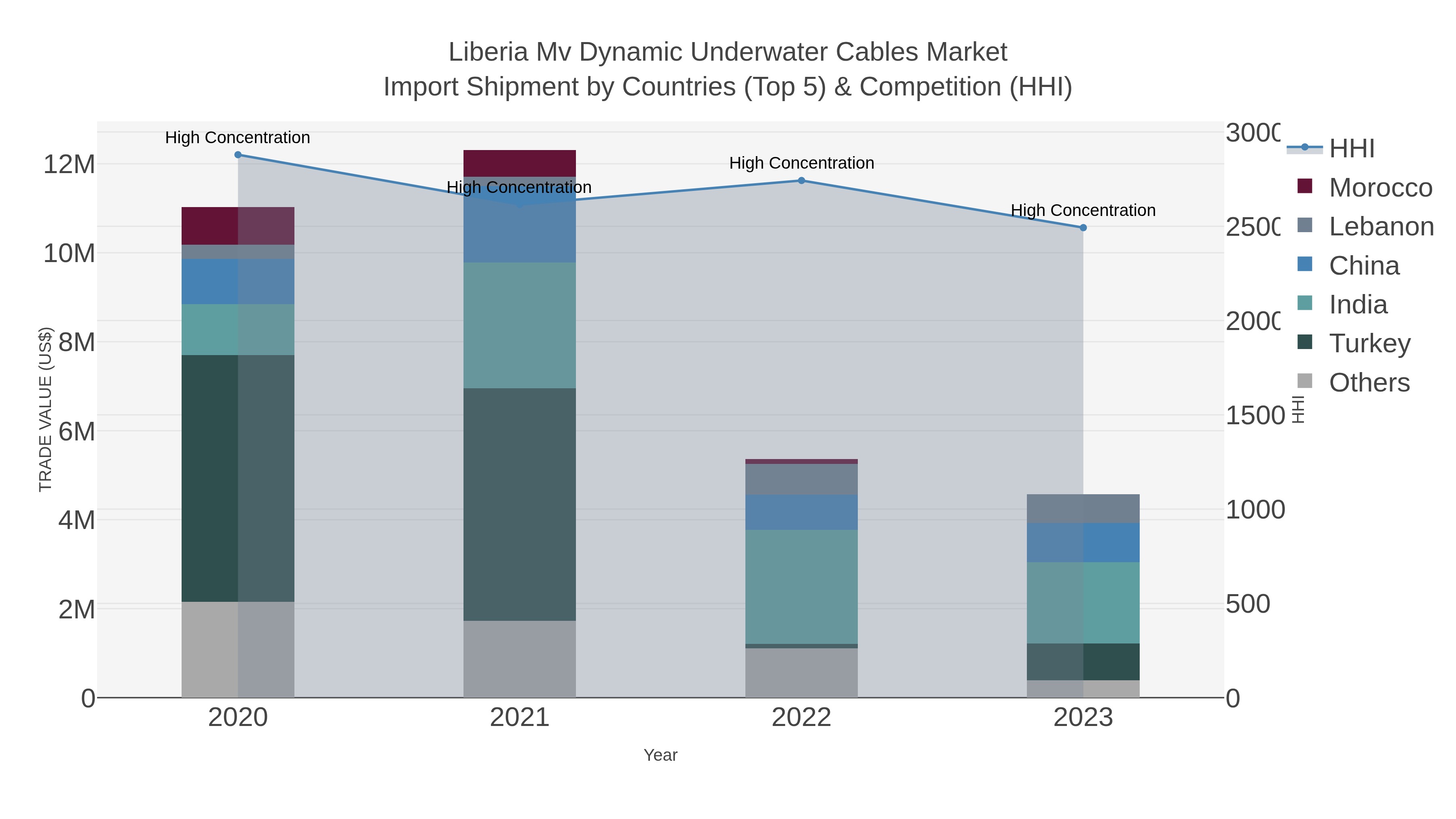Click the 2022 x-axis label
The height and width of the screenshot is (819, 1456).
tap(802, 718)
